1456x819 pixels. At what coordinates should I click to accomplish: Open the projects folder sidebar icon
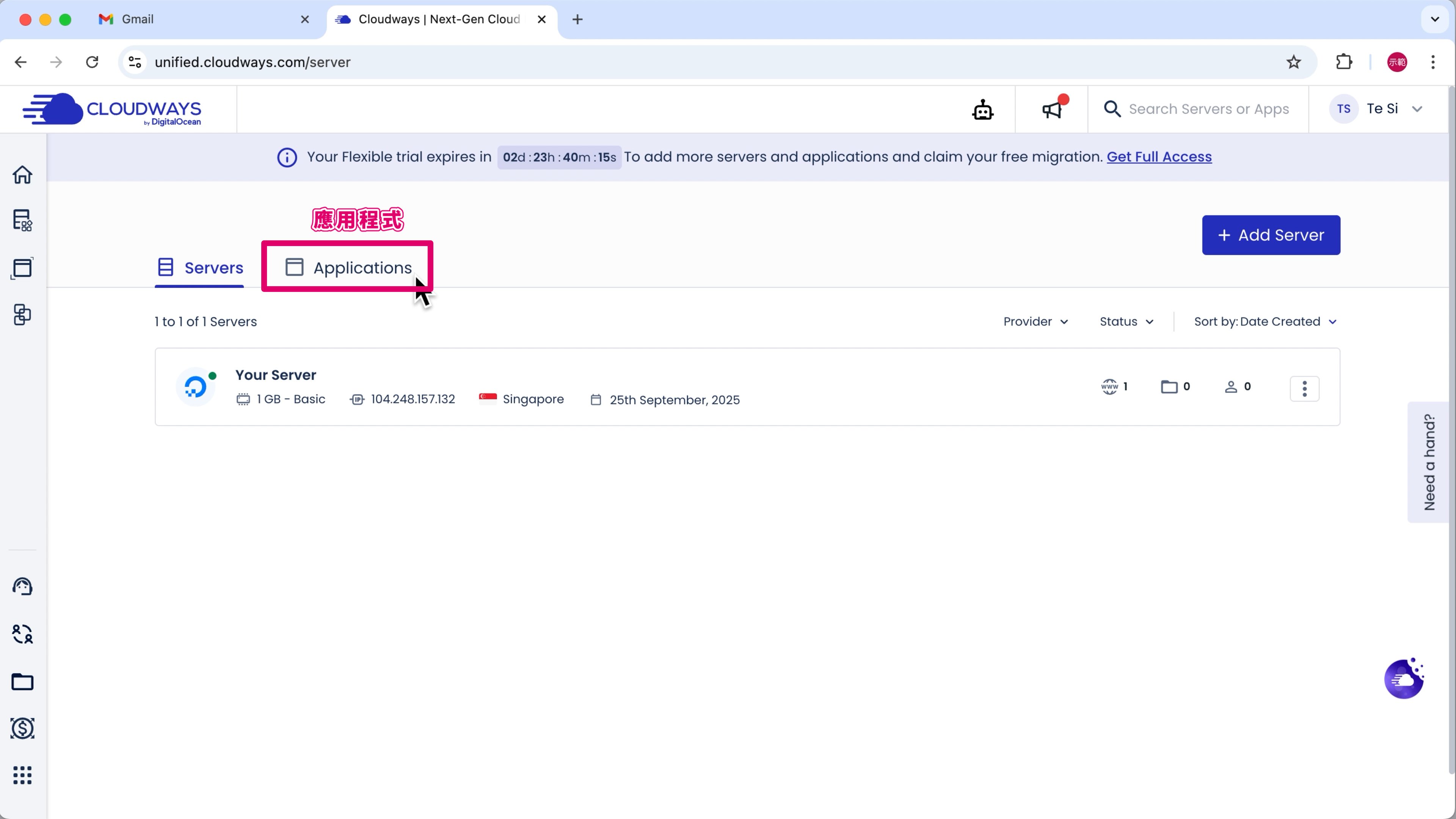click(x=23, y=682)
